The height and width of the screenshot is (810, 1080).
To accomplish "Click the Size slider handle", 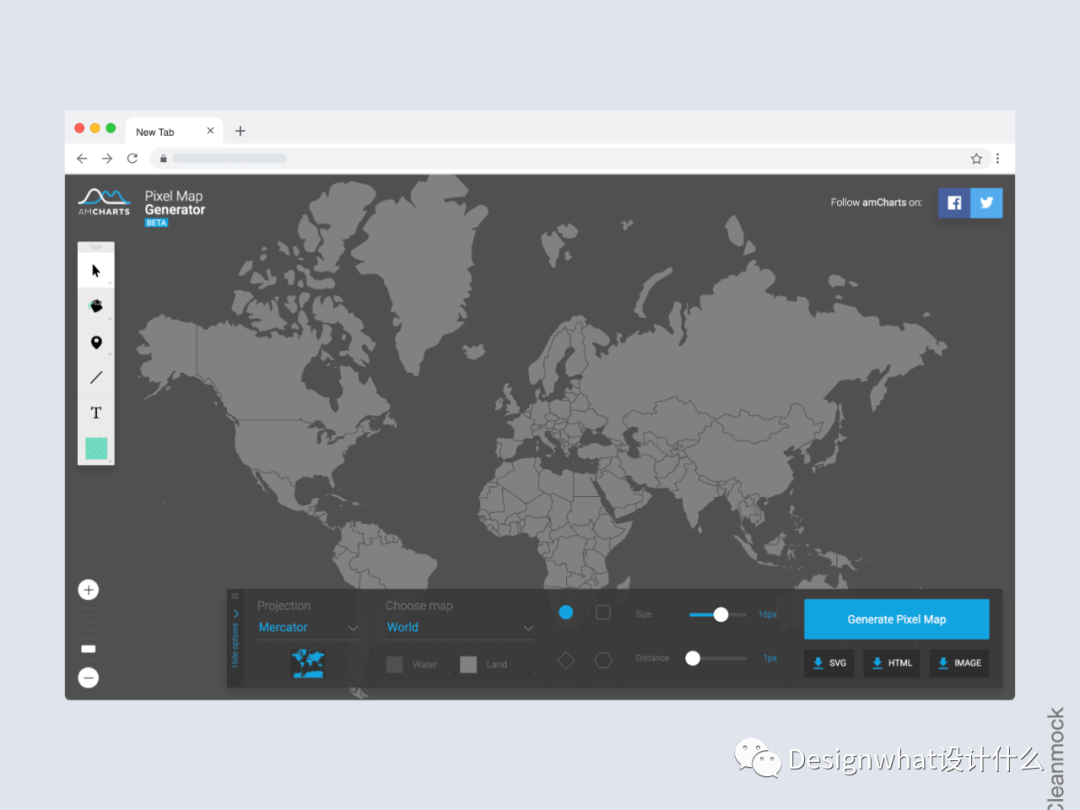I will (x=720, y=614).
